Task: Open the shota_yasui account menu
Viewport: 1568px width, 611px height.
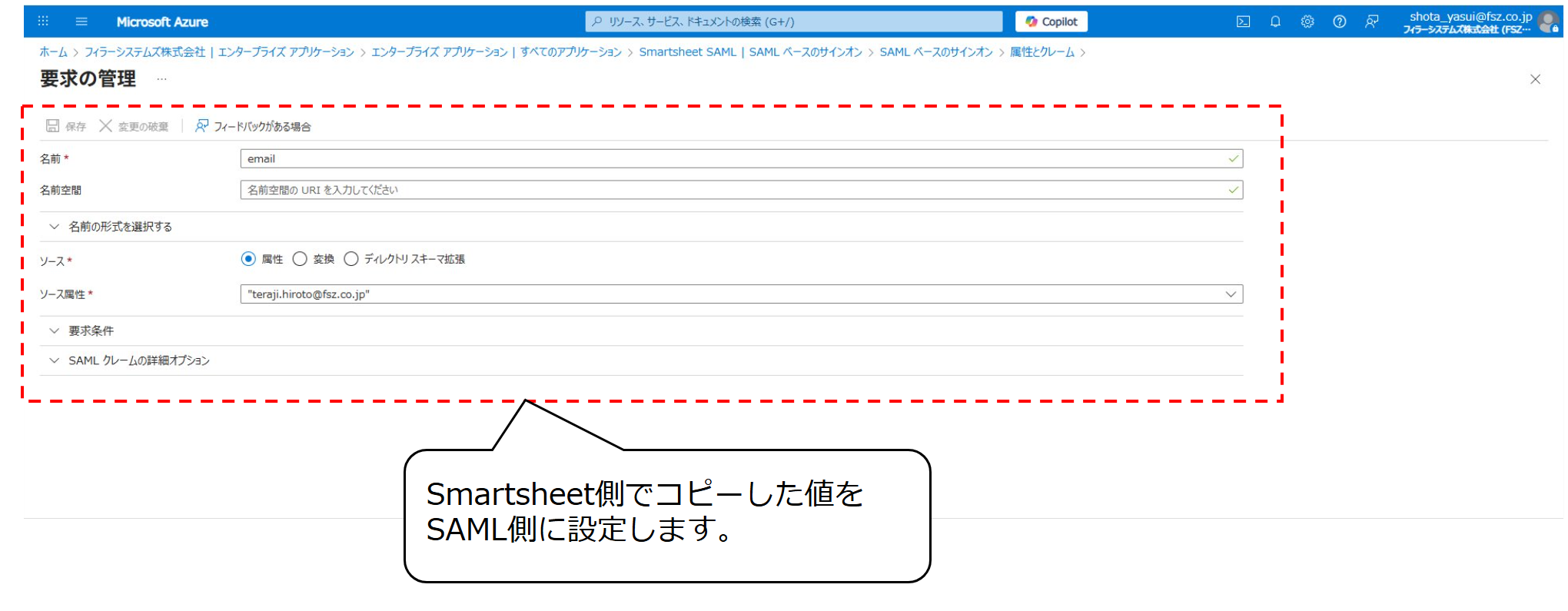Action: pyautogui.click(x=1467, y=22)
